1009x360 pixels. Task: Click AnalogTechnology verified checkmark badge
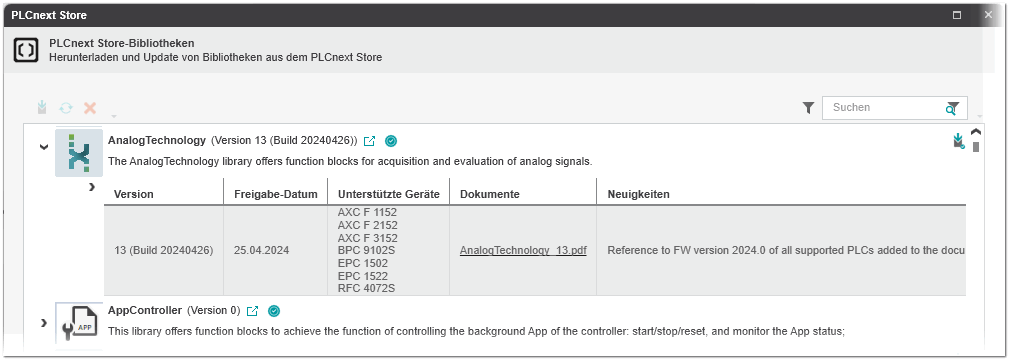[x=391, y=140]
